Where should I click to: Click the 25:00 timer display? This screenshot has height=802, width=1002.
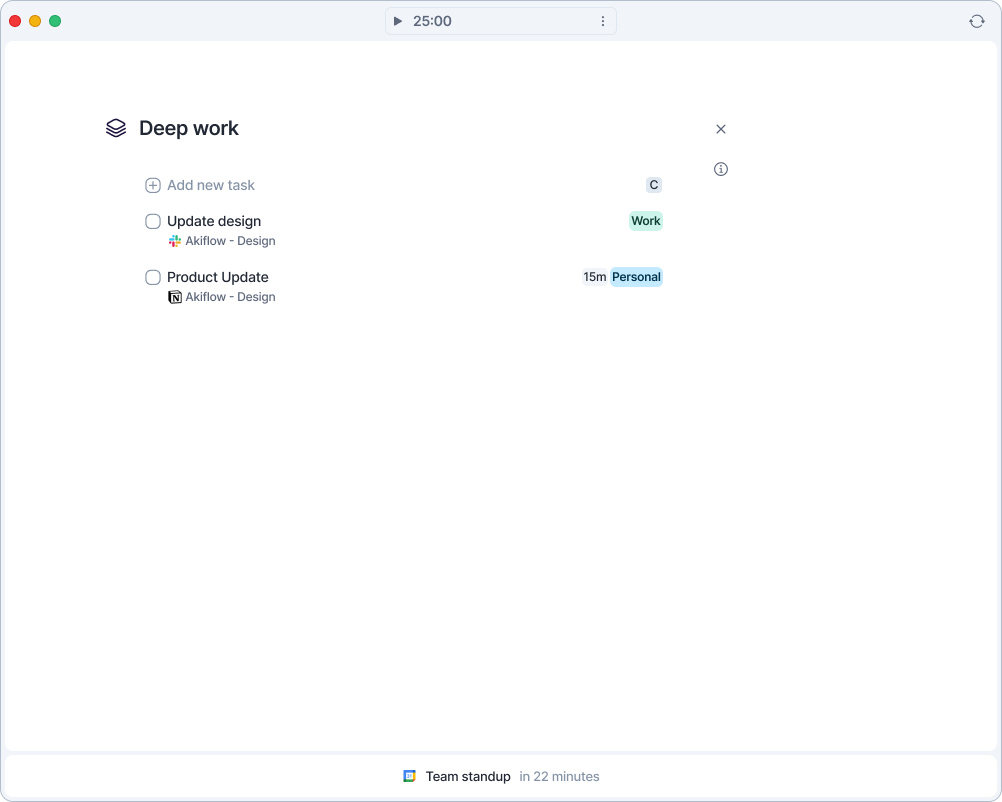tap(432, 21)
